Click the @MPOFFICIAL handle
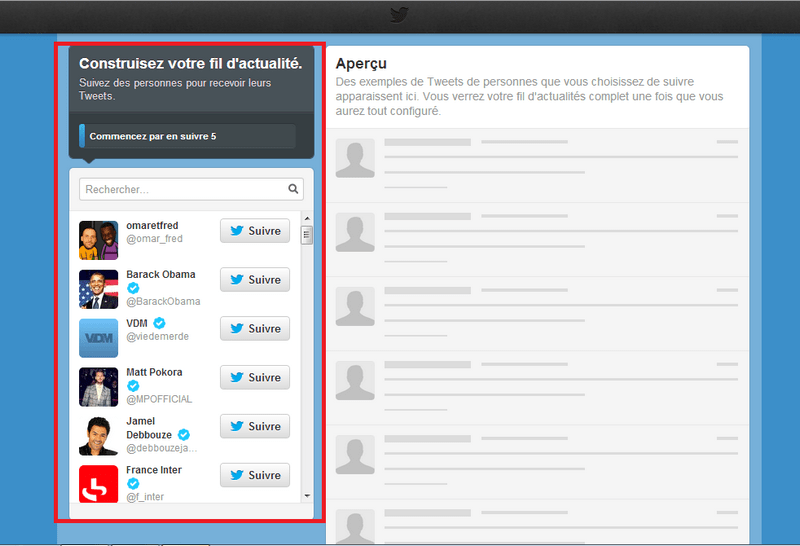This screenshot has width=800, height=546. 159,399
